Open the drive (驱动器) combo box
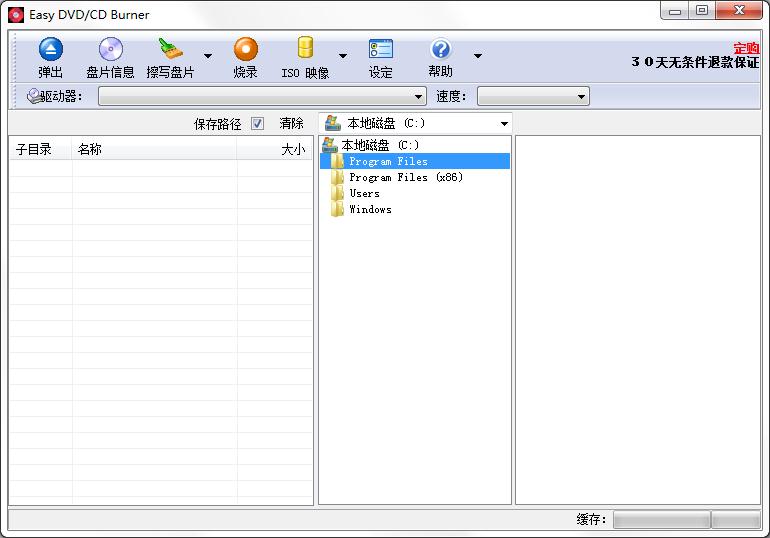770x538 pixels. coord(263,97)
